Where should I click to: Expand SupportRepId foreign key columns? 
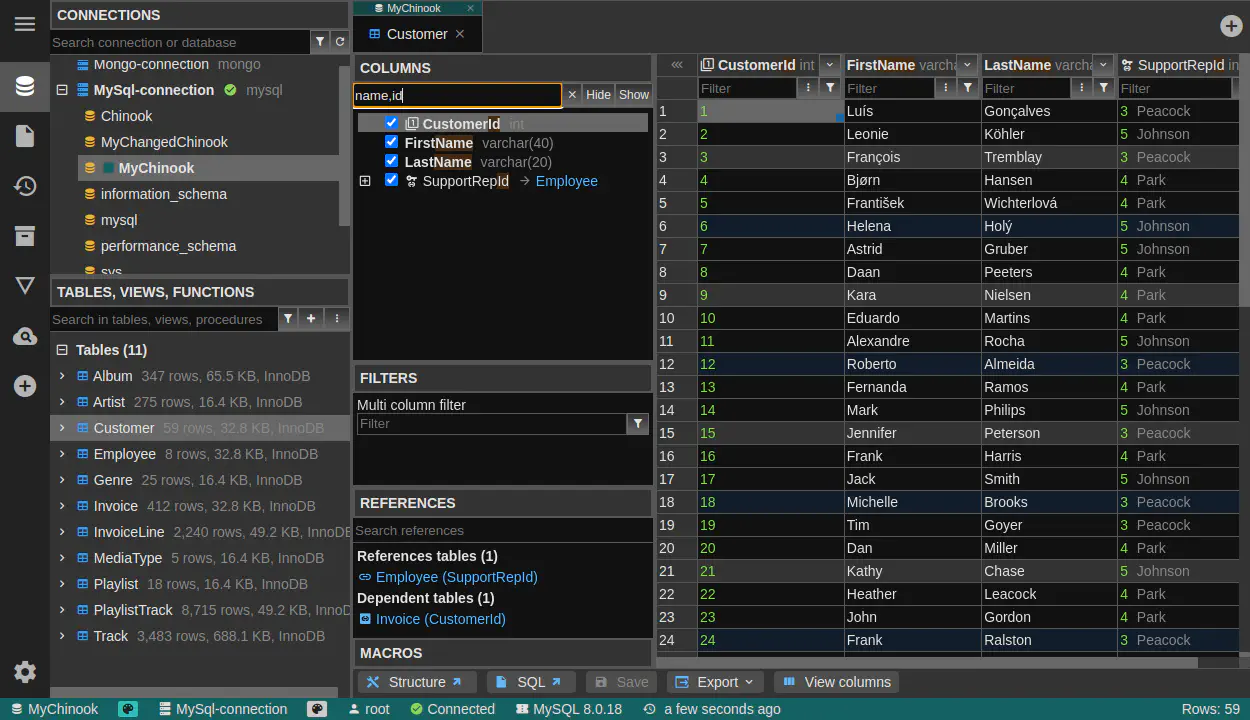365,181
